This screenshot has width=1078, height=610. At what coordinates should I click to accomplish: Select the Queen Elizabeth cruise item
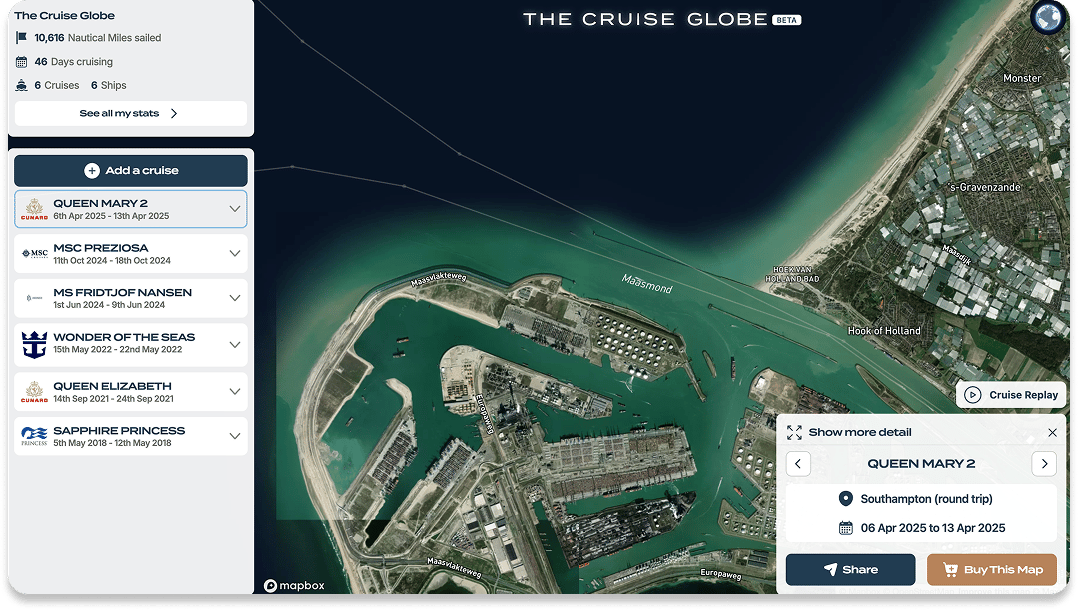[131, 391]
